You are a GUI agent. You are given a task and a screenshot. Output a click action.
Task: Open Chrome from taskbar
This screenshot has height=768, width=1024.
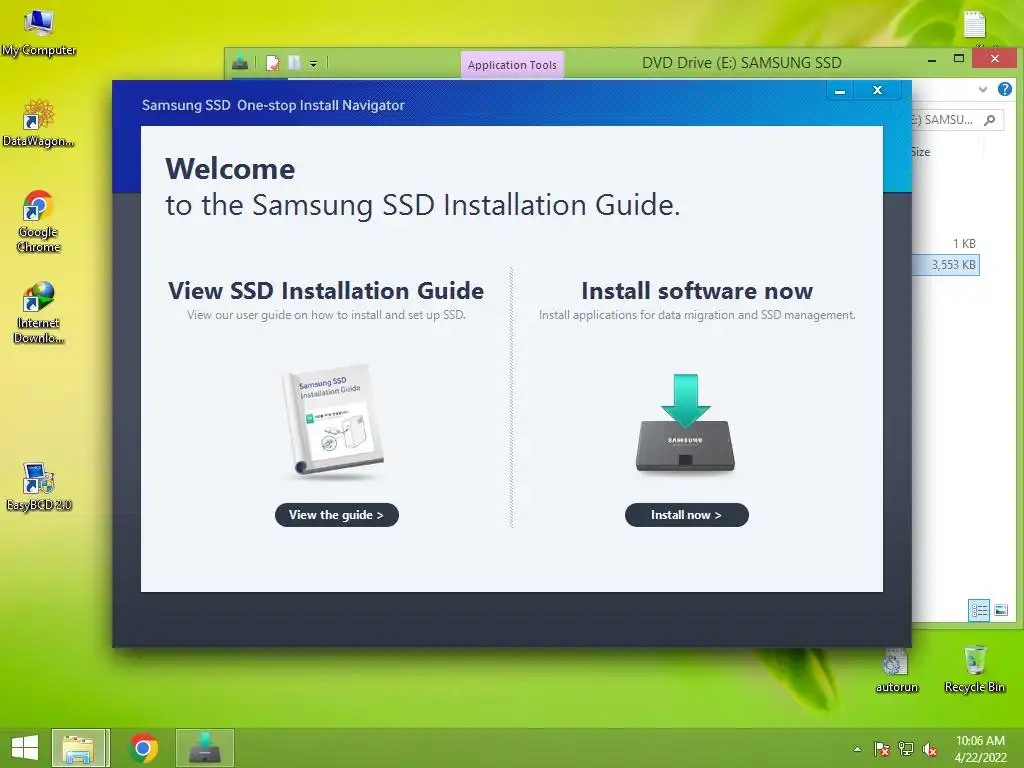point(143,748)
